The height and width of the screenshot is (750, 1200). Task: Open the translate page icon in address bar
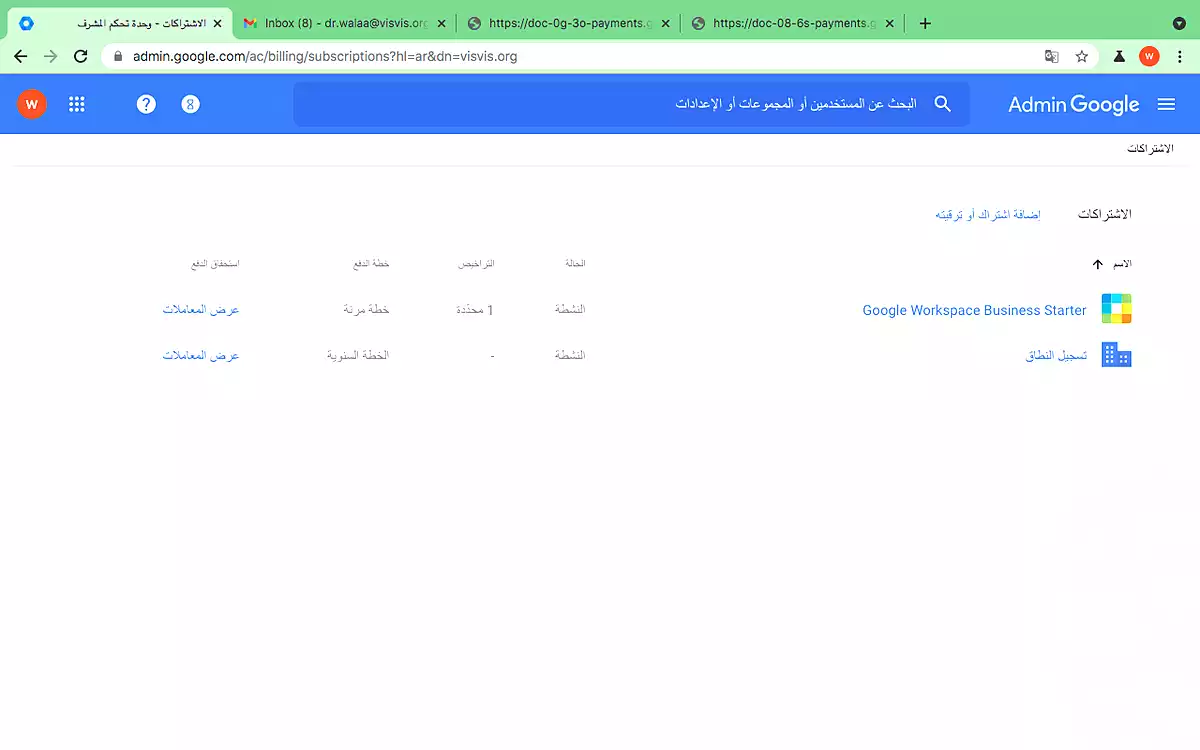coord(1051,56)
